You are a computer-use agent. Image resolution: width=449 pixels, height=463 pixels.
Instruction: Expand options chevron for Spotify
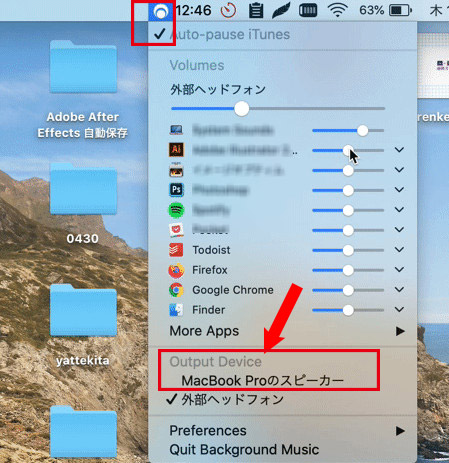tap(399, 210)
